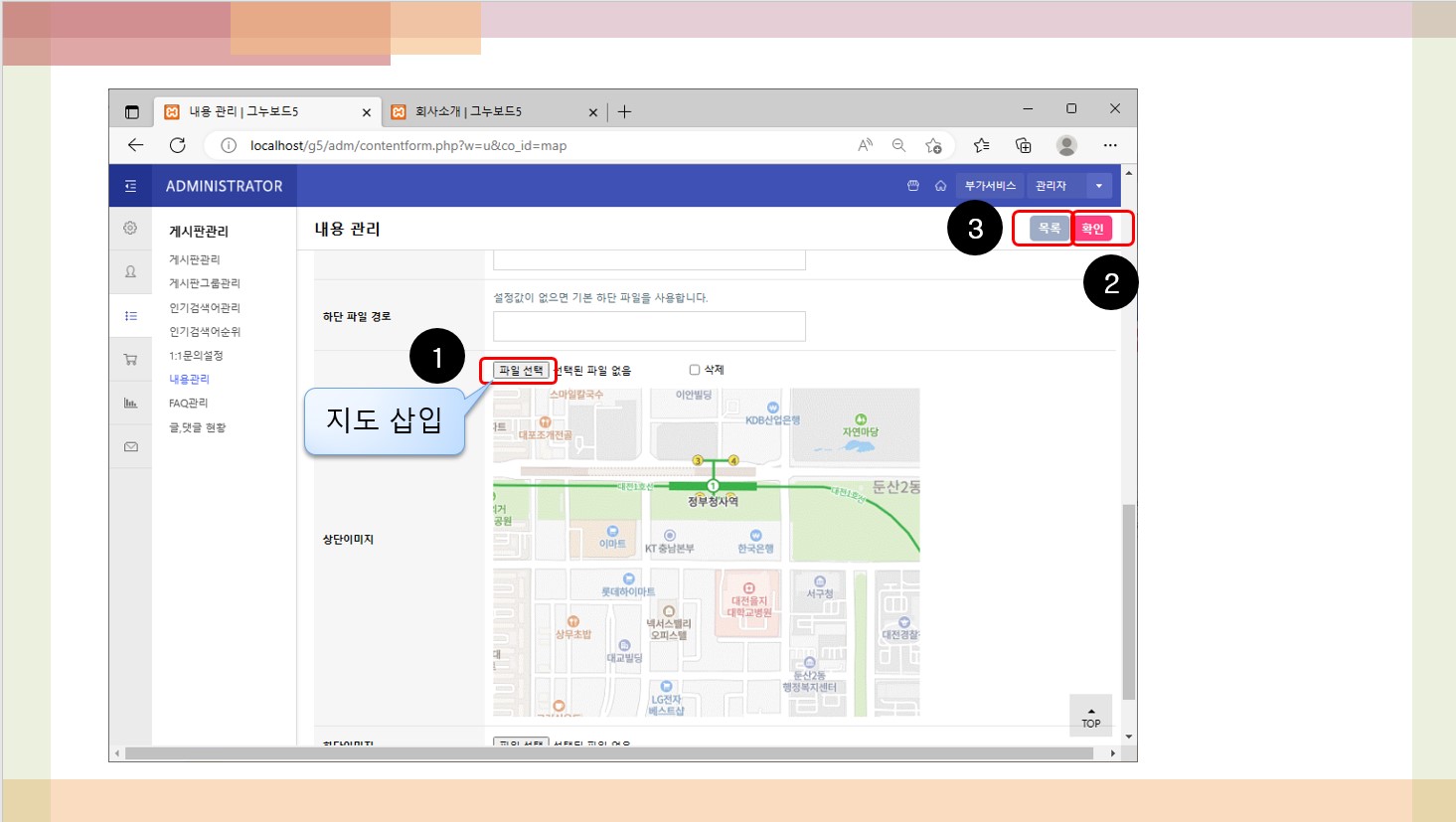Click the browser address bar URL

click(408, 145)
